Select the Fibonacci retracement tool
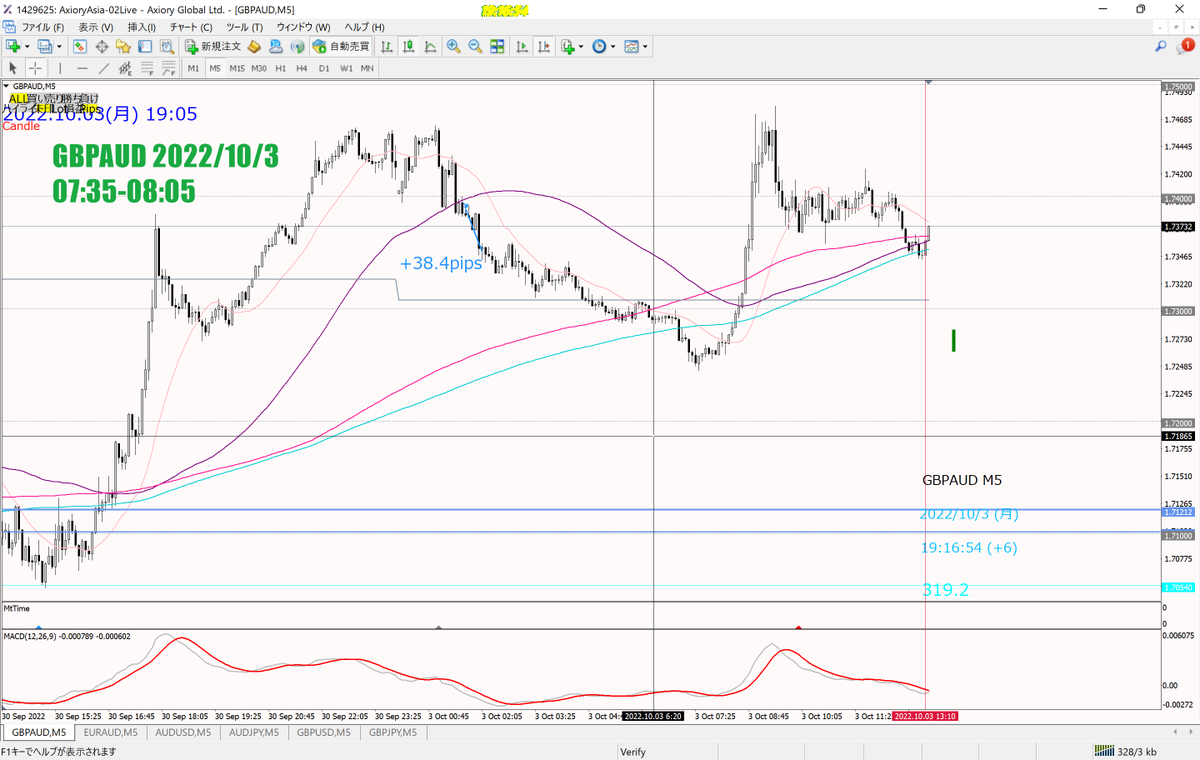The width and height of the screenshot is (1200, 760). pyautogui.click(x=148, y=68)
